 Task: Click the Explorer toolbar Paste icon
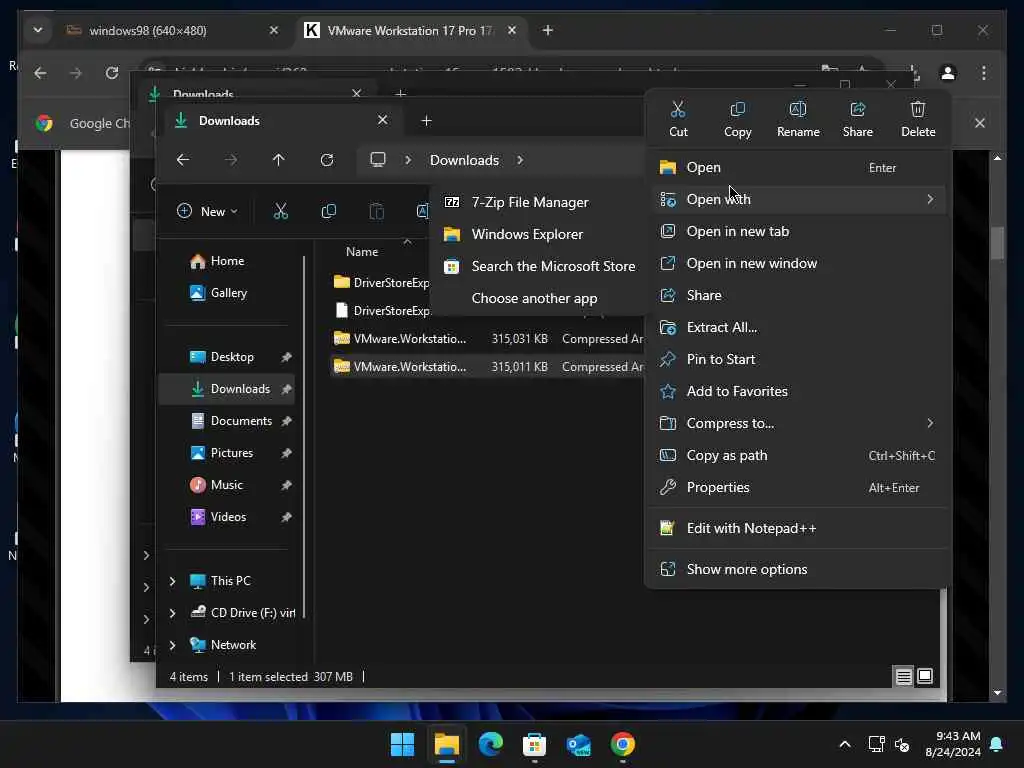(377, 211)
